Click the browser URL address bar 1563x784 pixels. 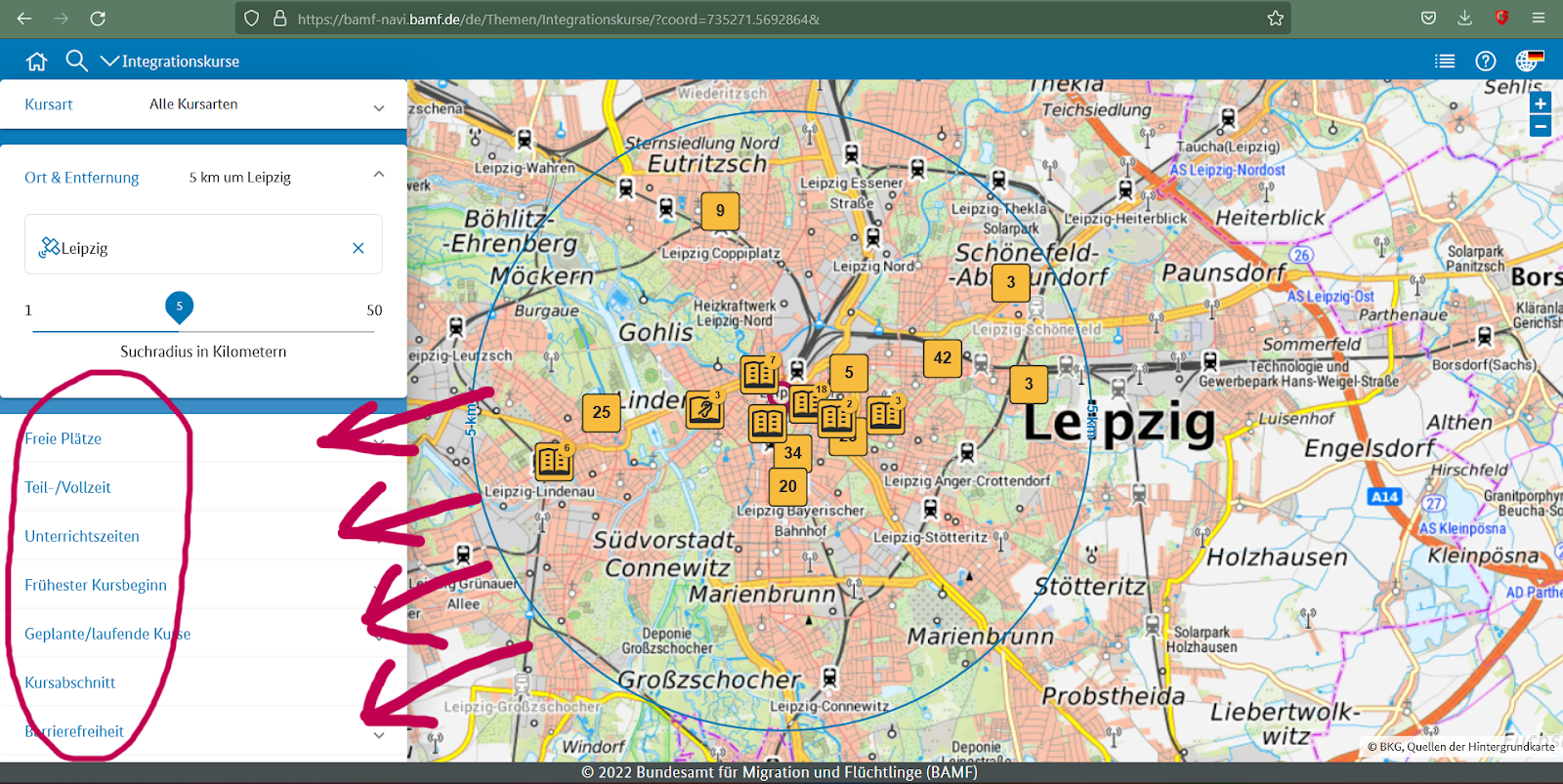click(762, 19)
